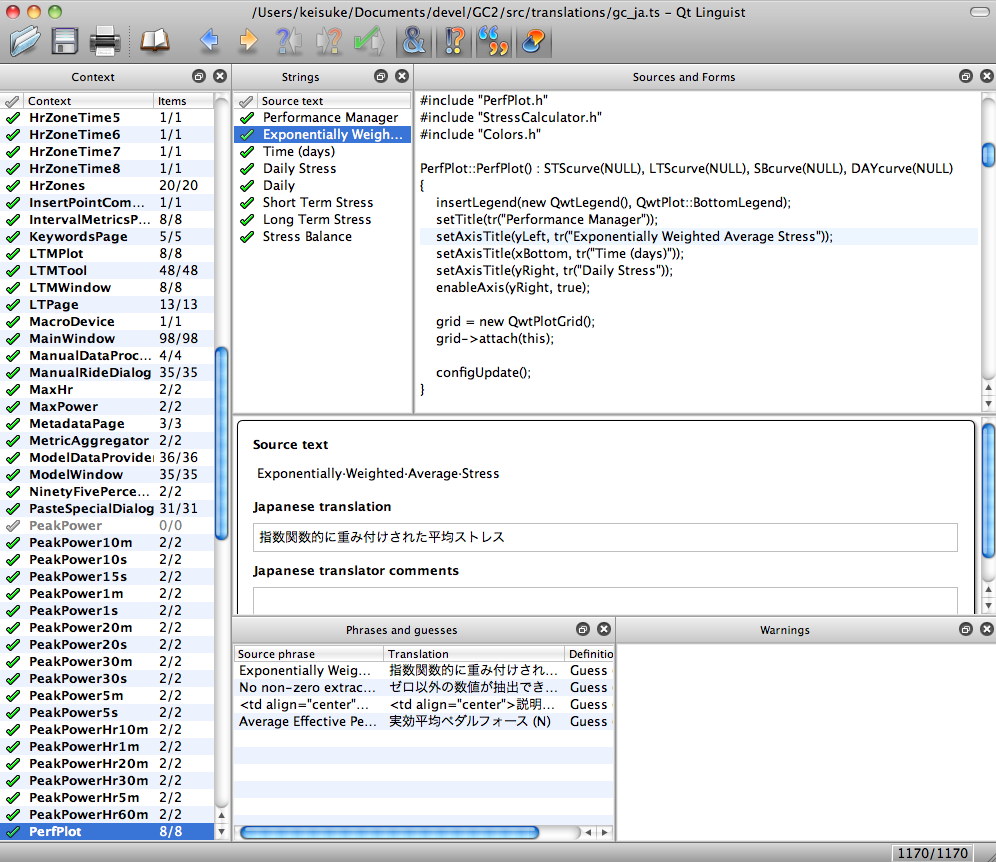The image size is (996, 862).
Task: Select the PeakPower context with 0/0 items
Action: (107, 525)
